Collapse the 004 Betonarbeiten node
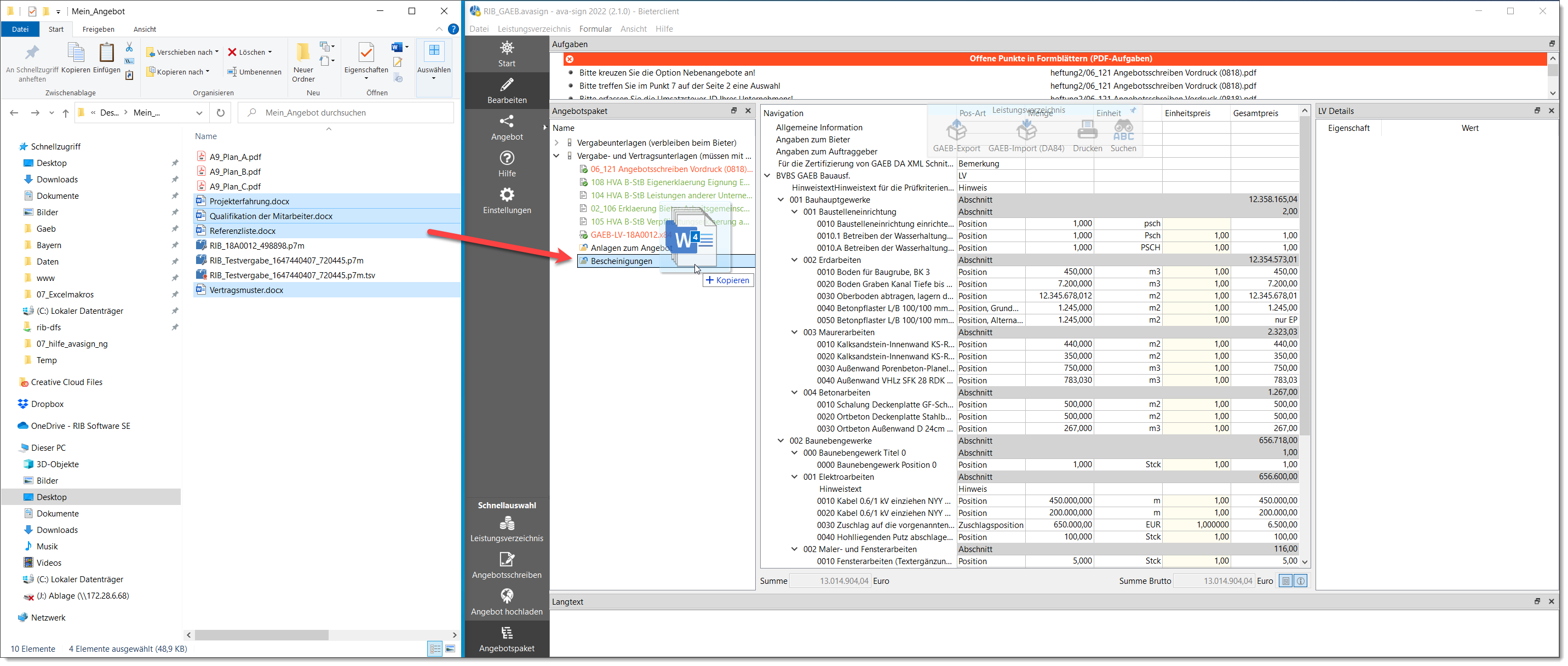1568x666 pixels. click(794, 393)
